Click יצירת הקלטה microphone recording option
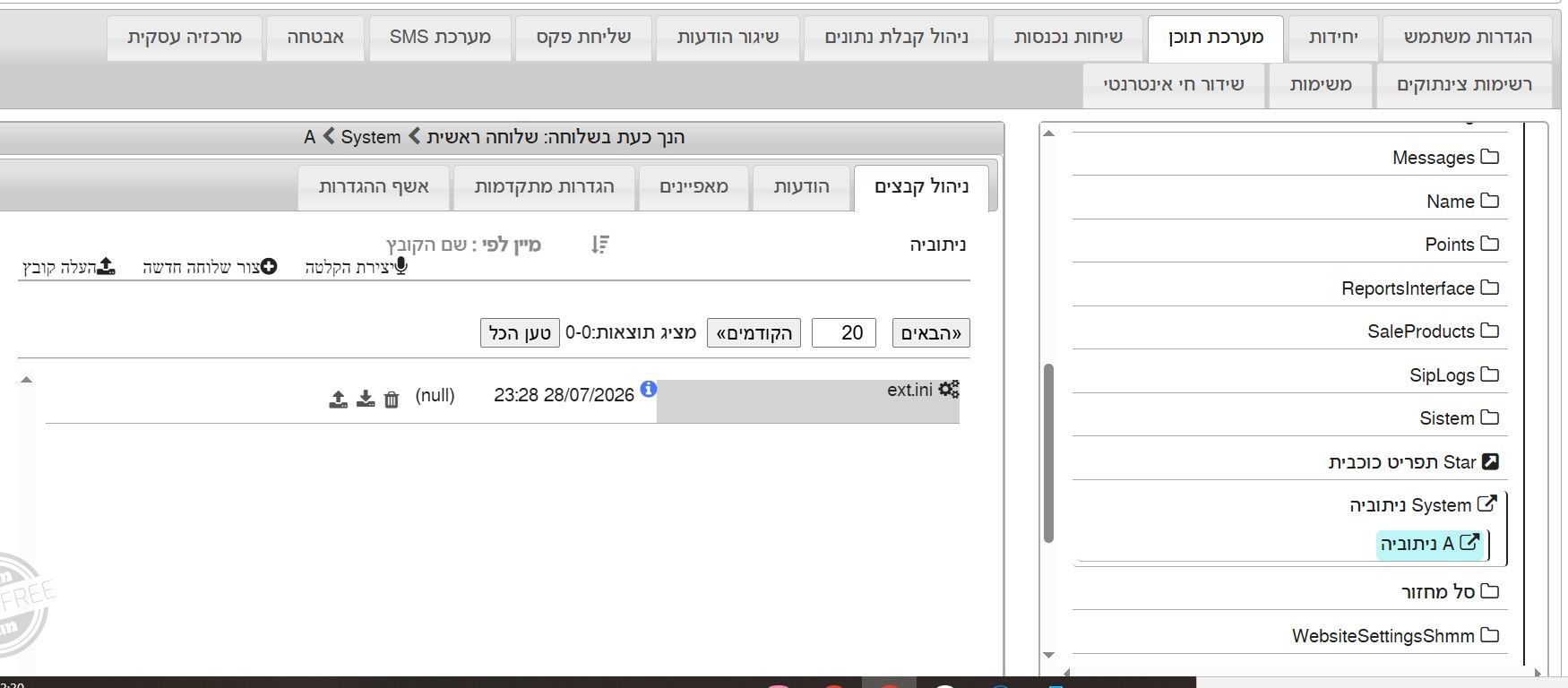The width and height of the screenshot is (1568, 688). point(357,267)
